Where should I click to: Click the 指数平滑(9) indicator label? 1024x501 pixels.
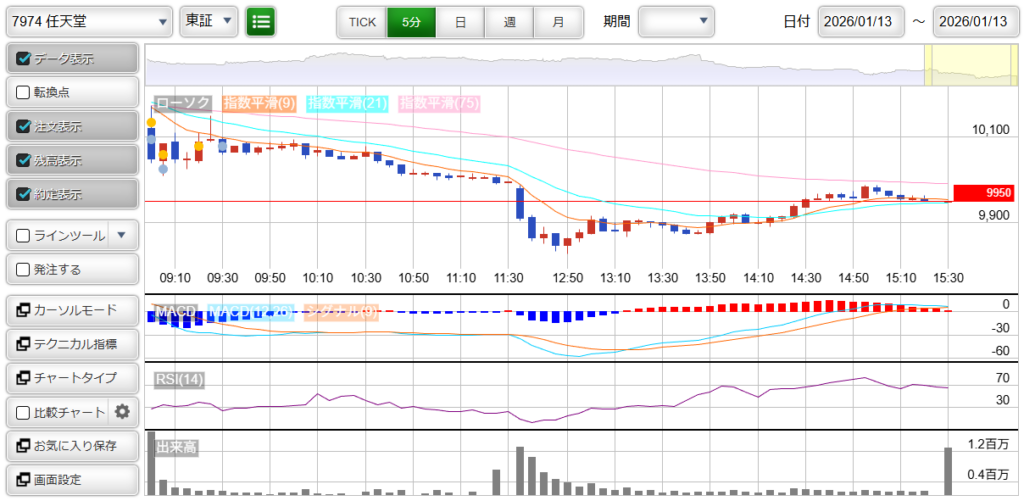pos(258,103)
